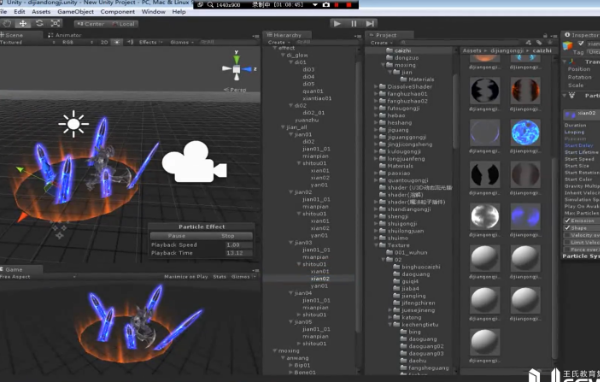600x382 pixels.
Task: Collapse the moxing folder in Project
Action: coord(383,65)
